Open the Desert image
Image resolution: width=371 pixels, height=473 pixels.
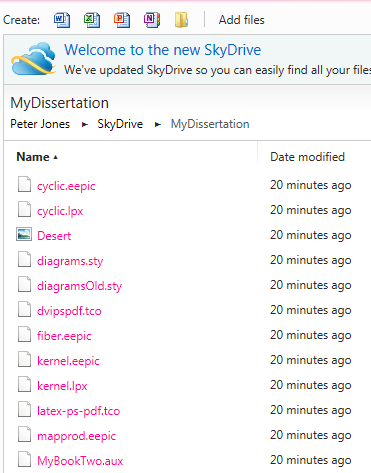click(54, 236)
